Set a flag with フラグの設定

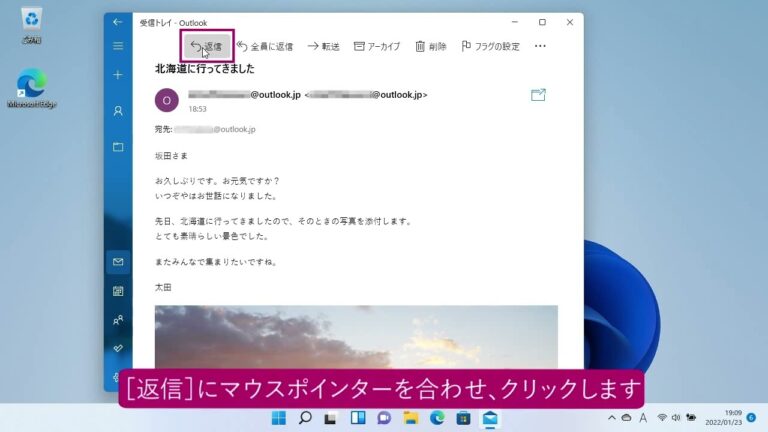[x=491, y=47]
